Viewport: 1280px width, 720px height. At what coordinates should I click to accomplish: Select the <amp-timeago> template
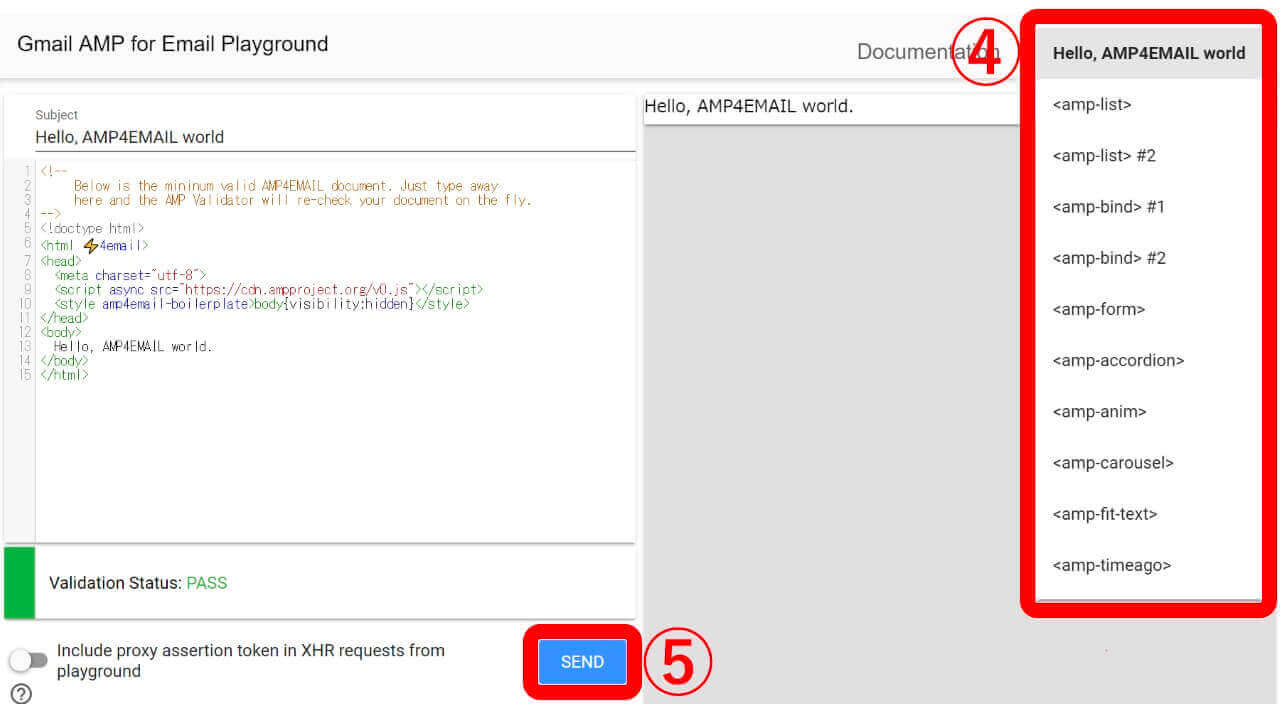[1112, 566]
